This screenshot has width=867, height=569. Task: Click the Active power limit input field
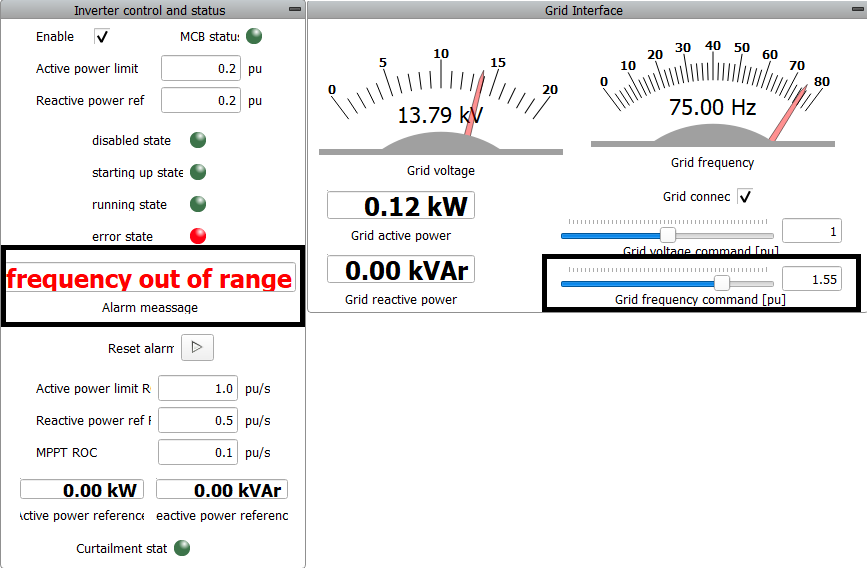(x=201, y=69)
